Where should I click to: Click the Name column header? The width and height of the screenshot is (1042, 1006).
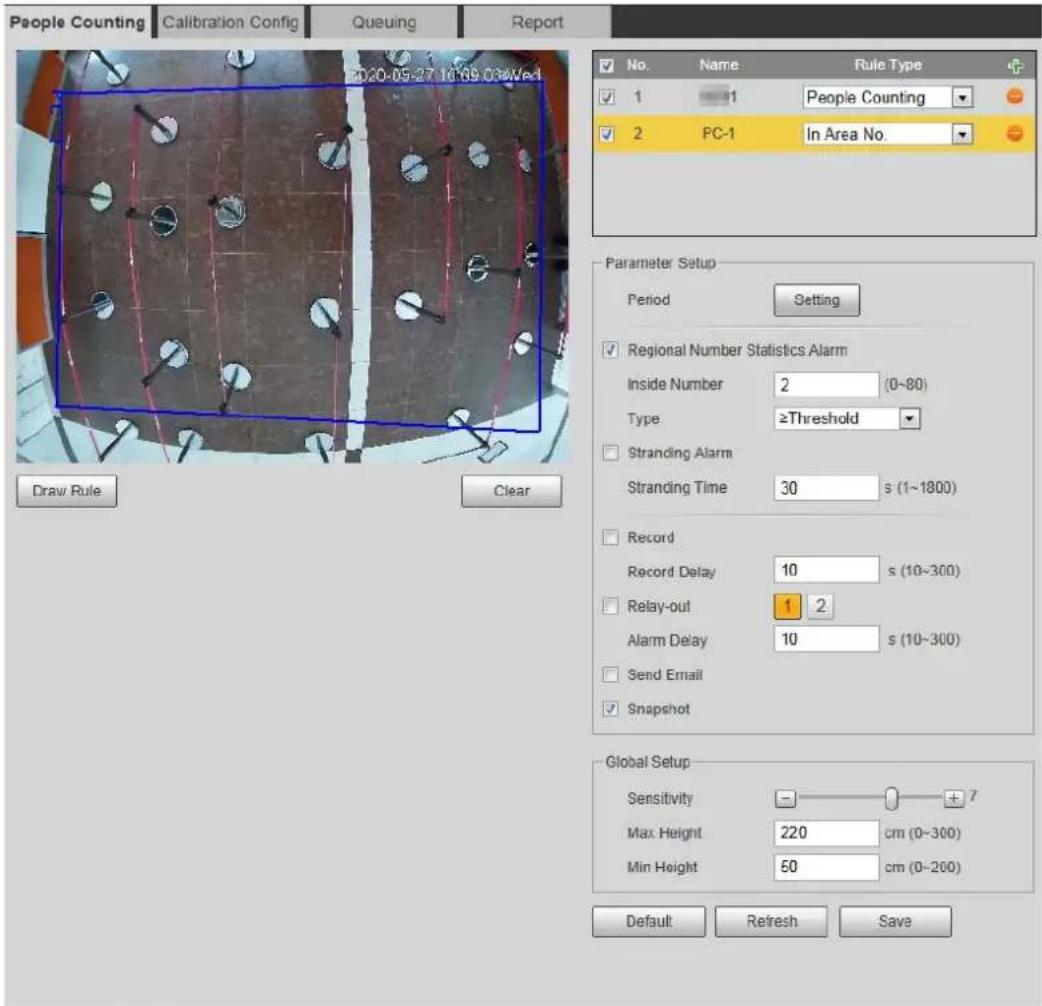[718, 65]
